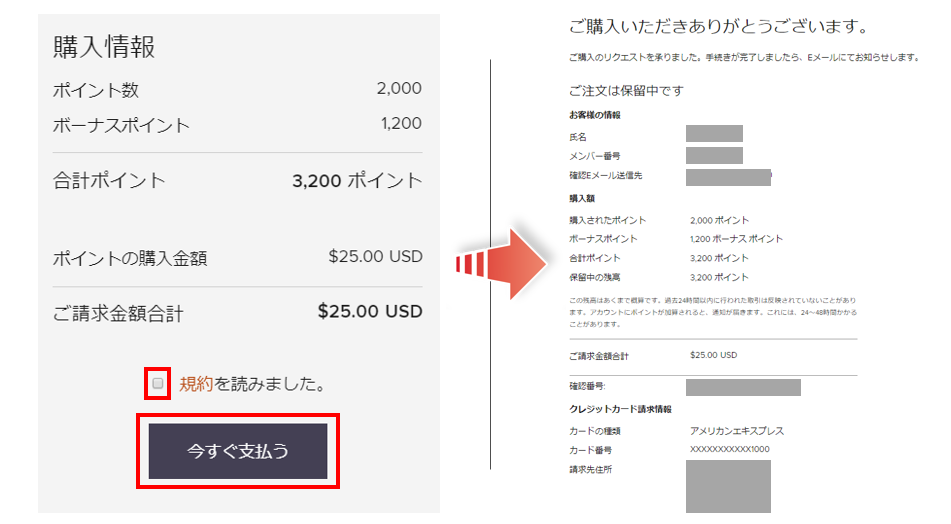Click the masked 確認Eメール送信先 field
951x524 pixels.
[x=728, y=177]
